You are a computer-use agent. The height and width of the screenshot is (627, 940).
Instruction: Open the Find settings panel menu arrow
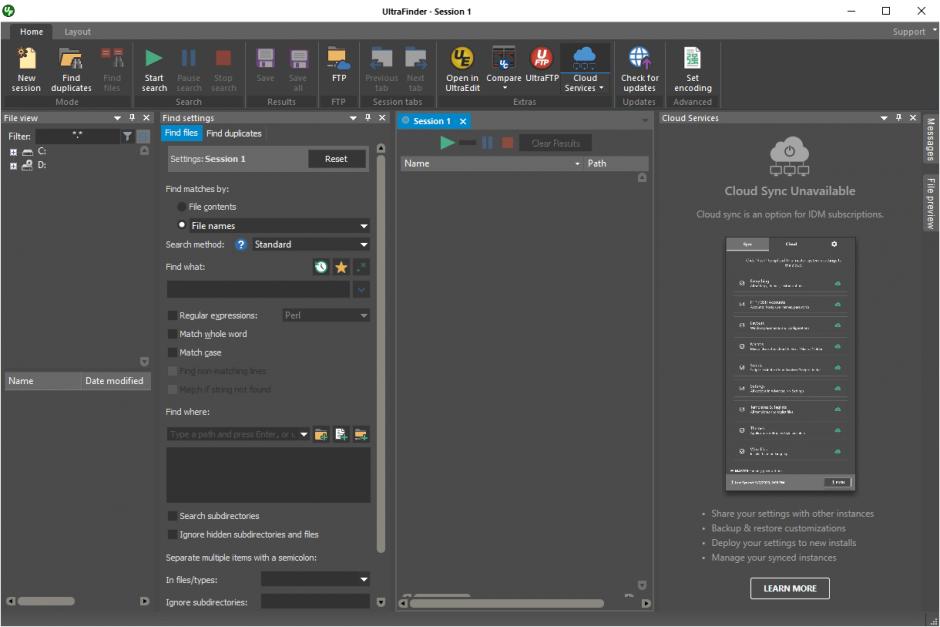click(x=354, y=117)
